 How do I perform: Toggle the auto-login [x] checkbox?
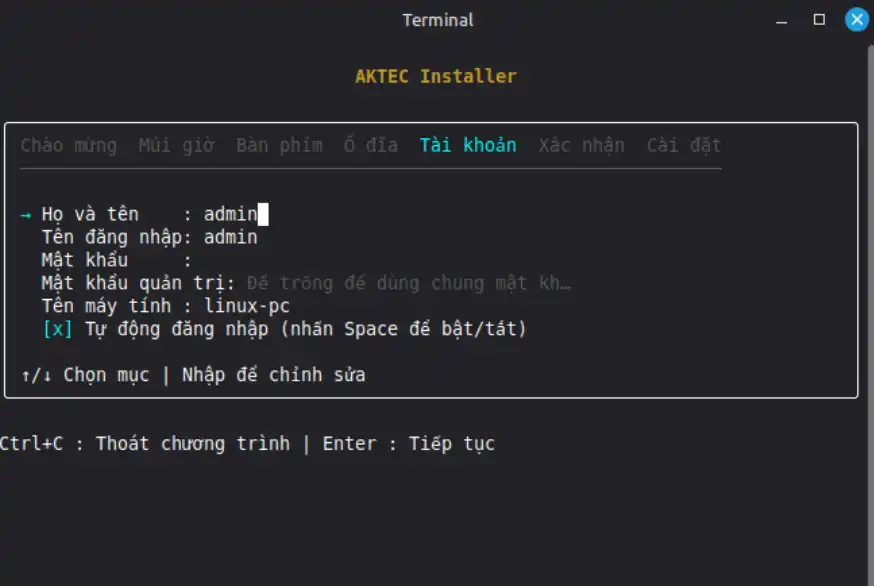[57, 329]
